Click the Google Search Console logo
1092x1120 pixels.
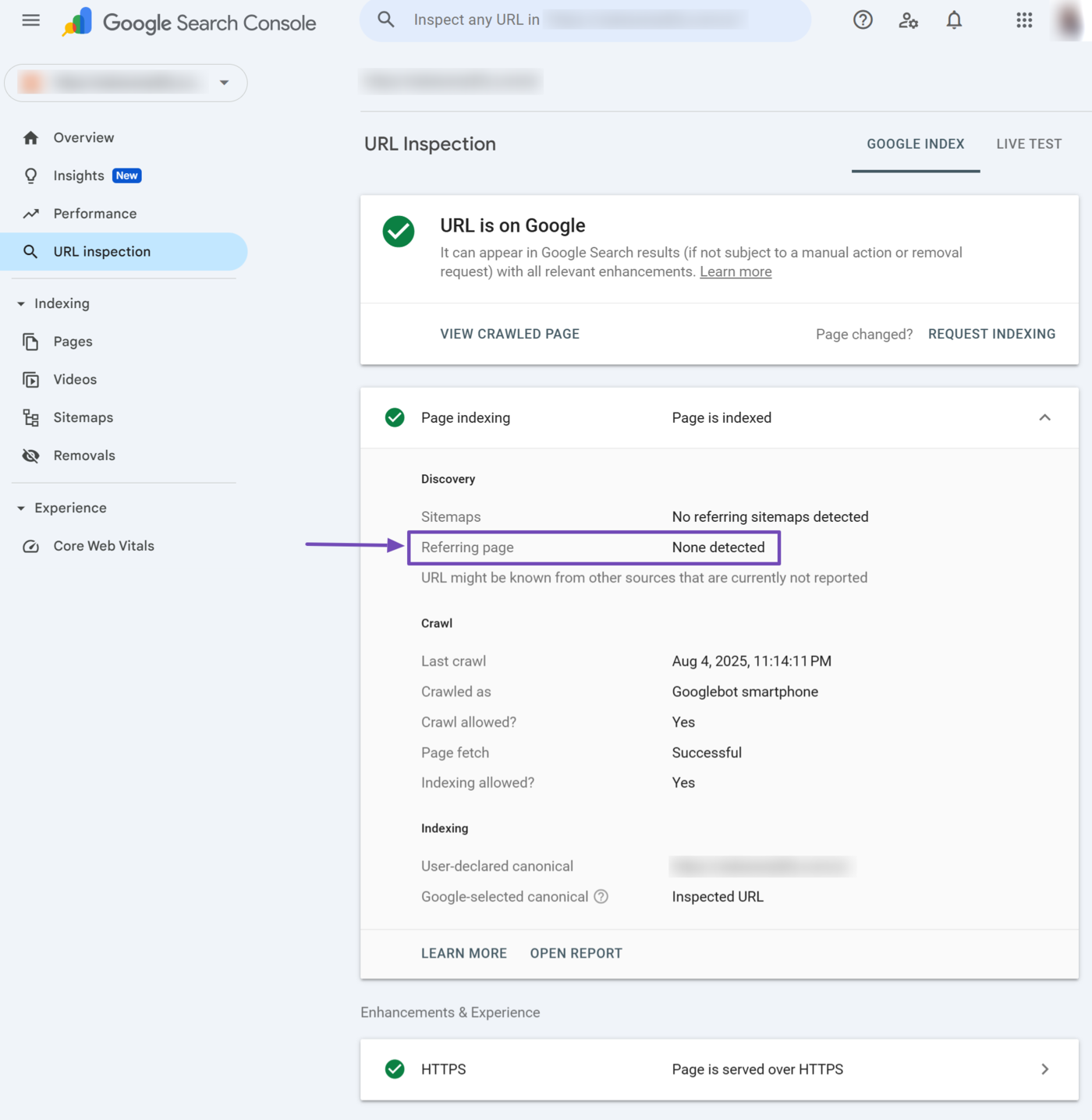click(190, 23)
